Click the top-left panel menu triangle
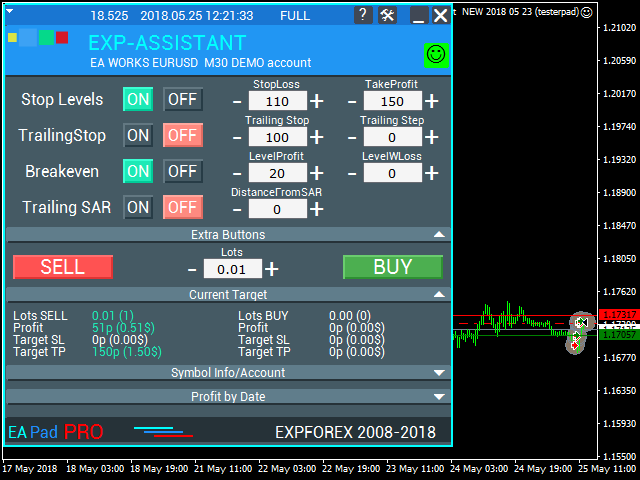 point(9,11)
